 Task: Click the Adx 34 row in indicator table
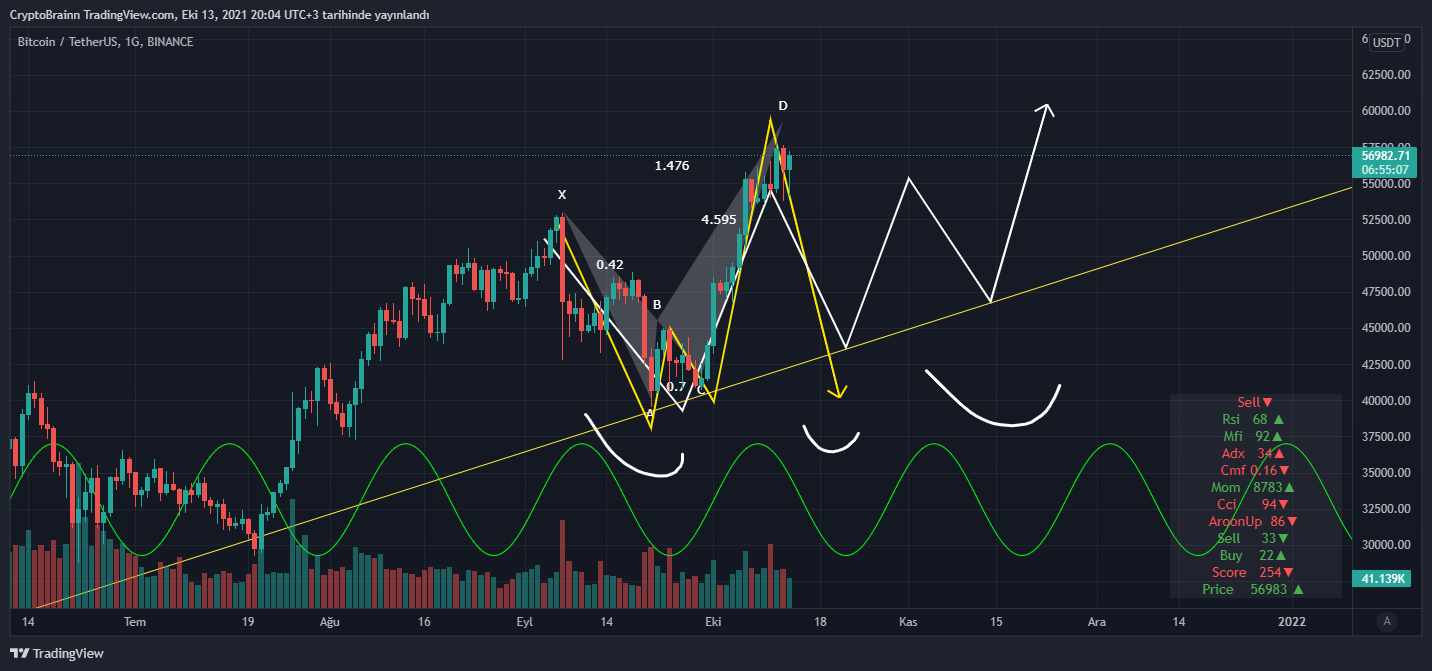point(1253,453)
